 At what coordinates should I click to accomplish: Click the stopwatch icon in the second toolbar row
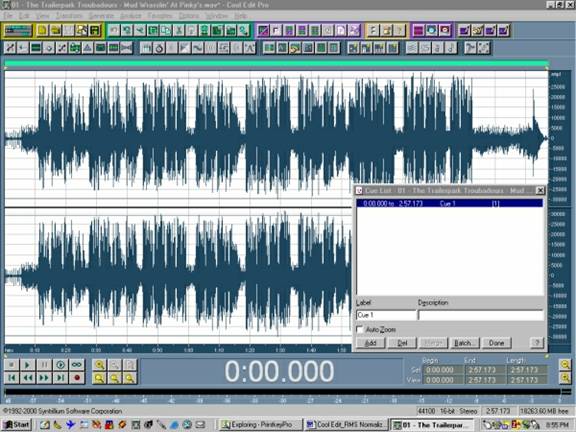click(x=159, y=48)
